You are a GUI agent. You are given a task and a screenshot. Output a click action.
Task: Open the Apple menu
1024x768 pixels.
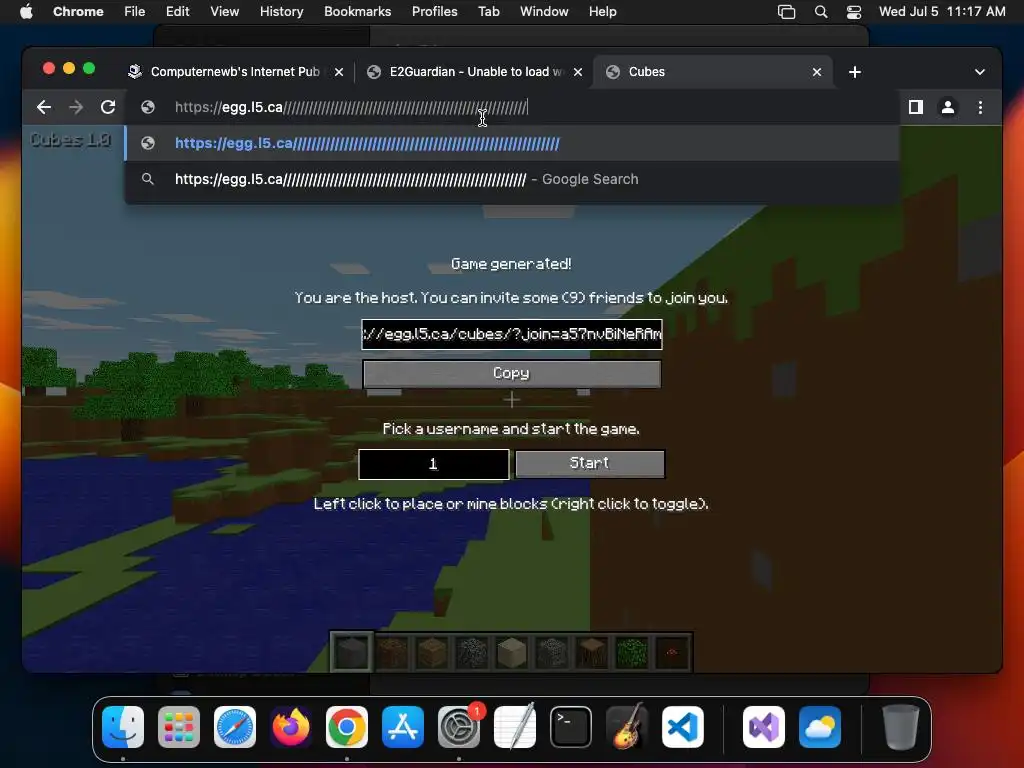(x=26, y=12)
